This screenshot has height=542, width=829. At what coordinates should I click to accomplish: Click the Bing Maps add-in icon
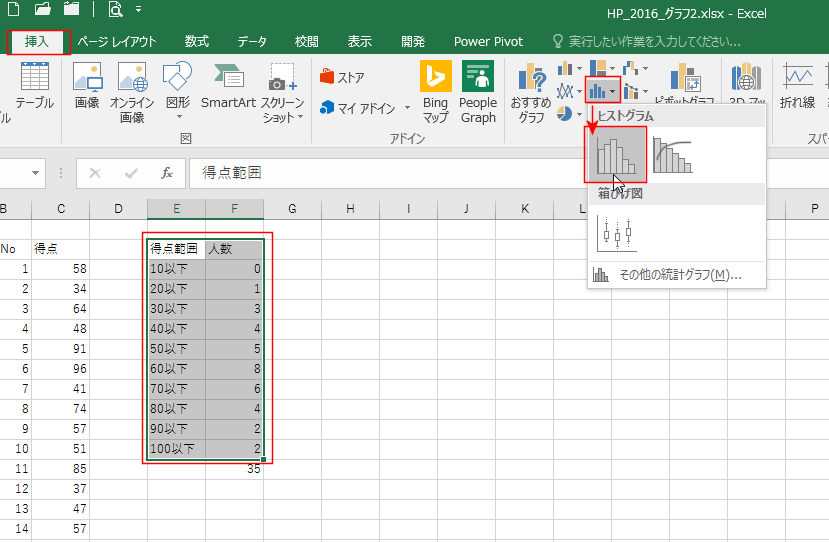tap(435, 91)
